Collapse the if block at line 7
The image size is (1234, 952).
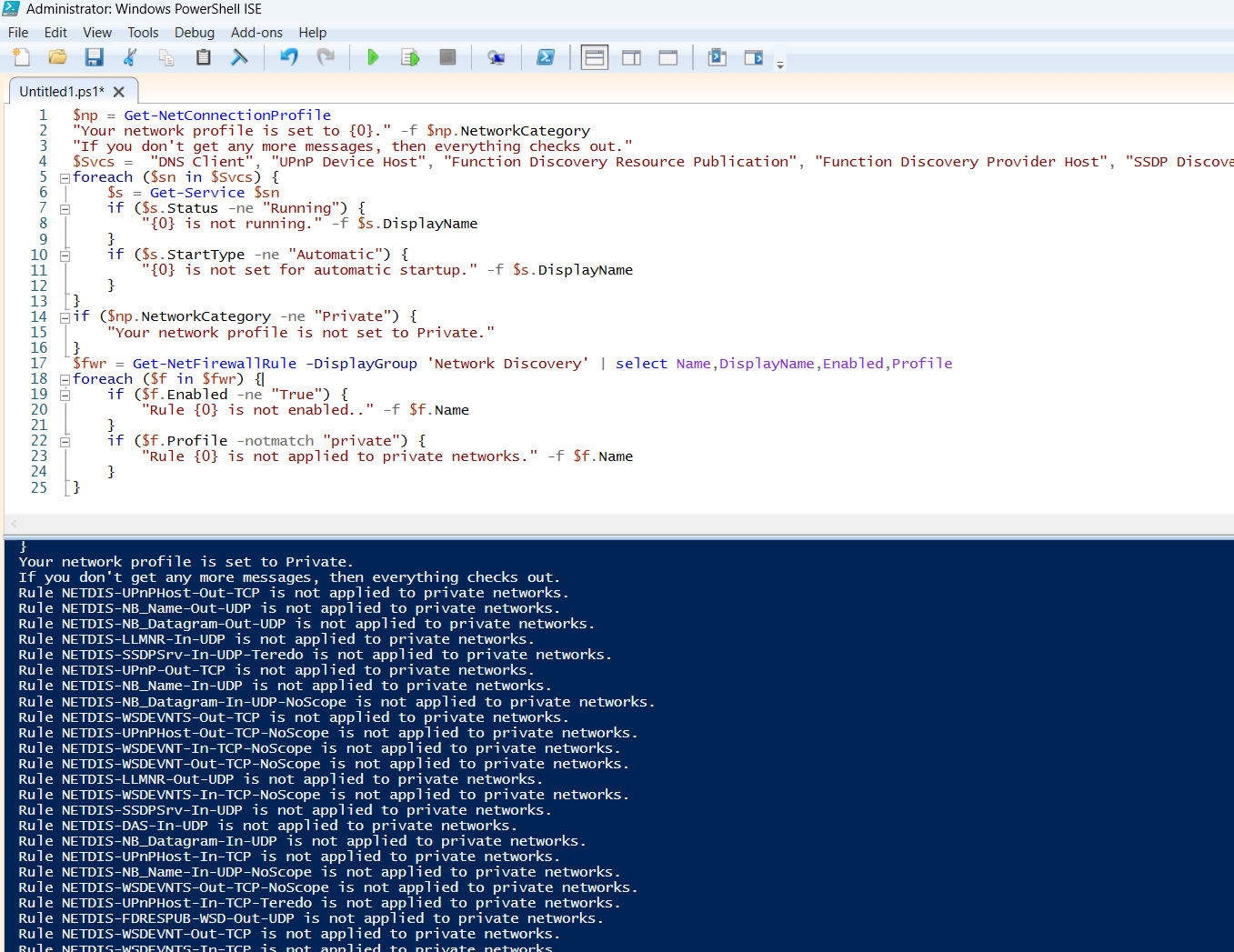(65, 209)
